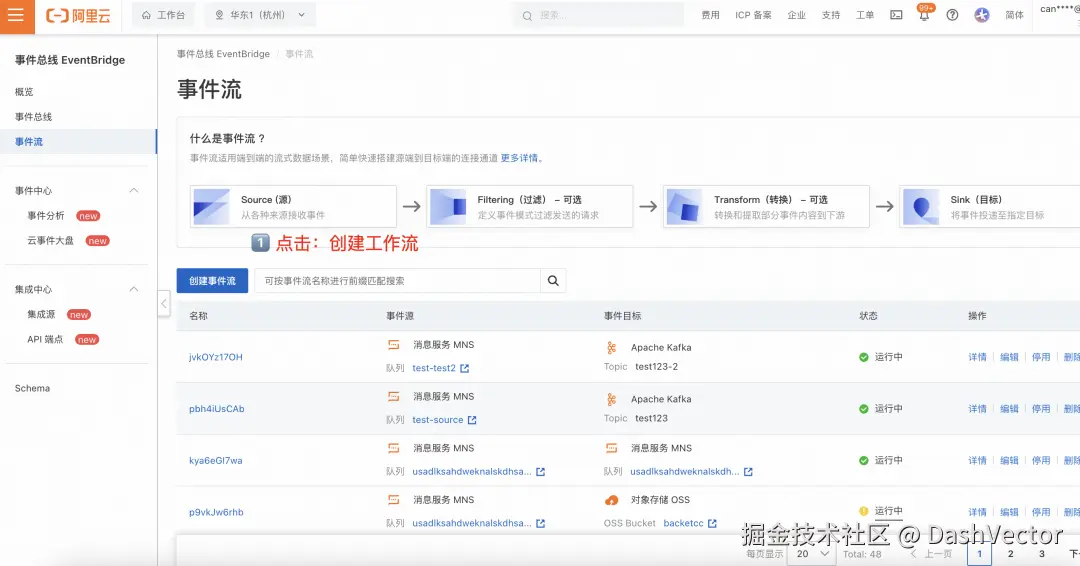Viewport: 1080px width, 566px height.
Task: Click 编辑 for p9vkJw6rhb
Action: click(1009, 512)
